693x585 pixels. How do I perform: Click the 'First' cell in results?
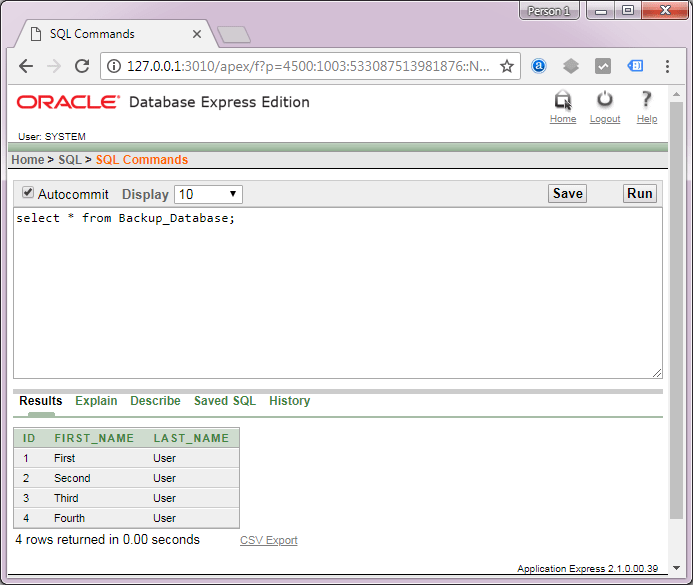pos(65,458)
